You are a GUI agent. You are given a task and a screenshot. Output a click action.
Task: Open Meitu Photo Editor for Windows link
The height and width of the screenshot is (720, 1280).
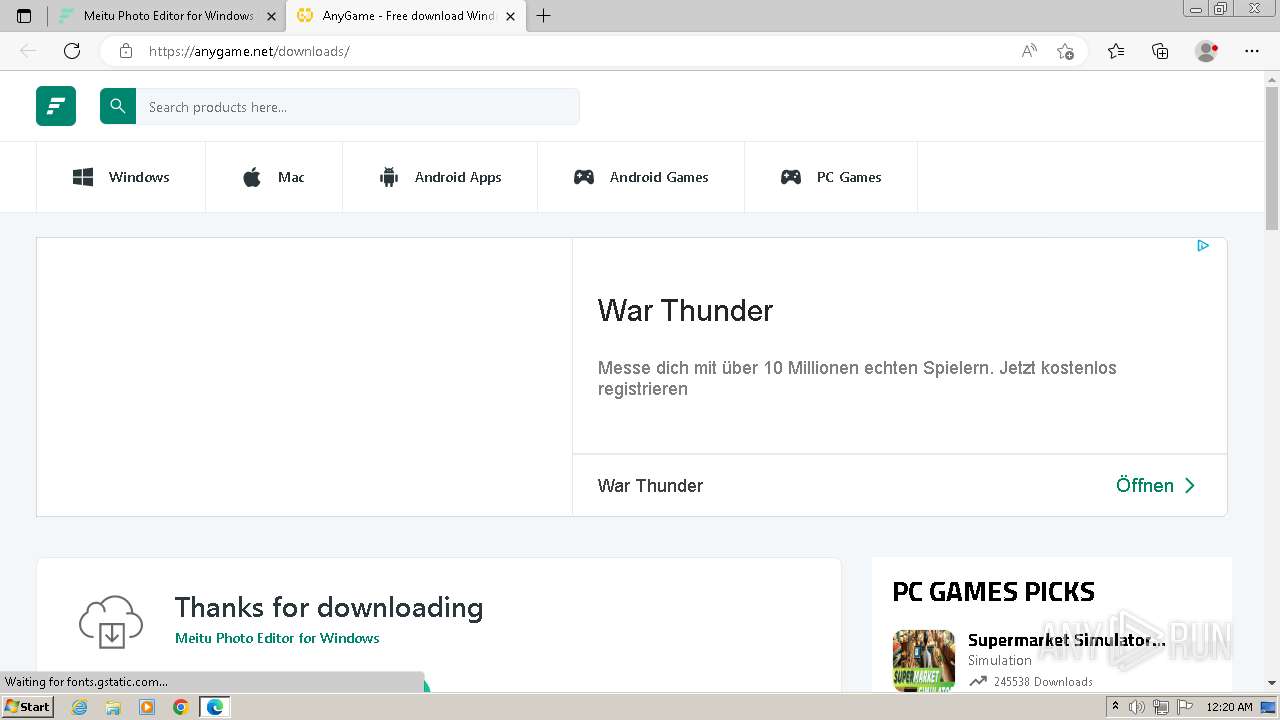(277, 638)
